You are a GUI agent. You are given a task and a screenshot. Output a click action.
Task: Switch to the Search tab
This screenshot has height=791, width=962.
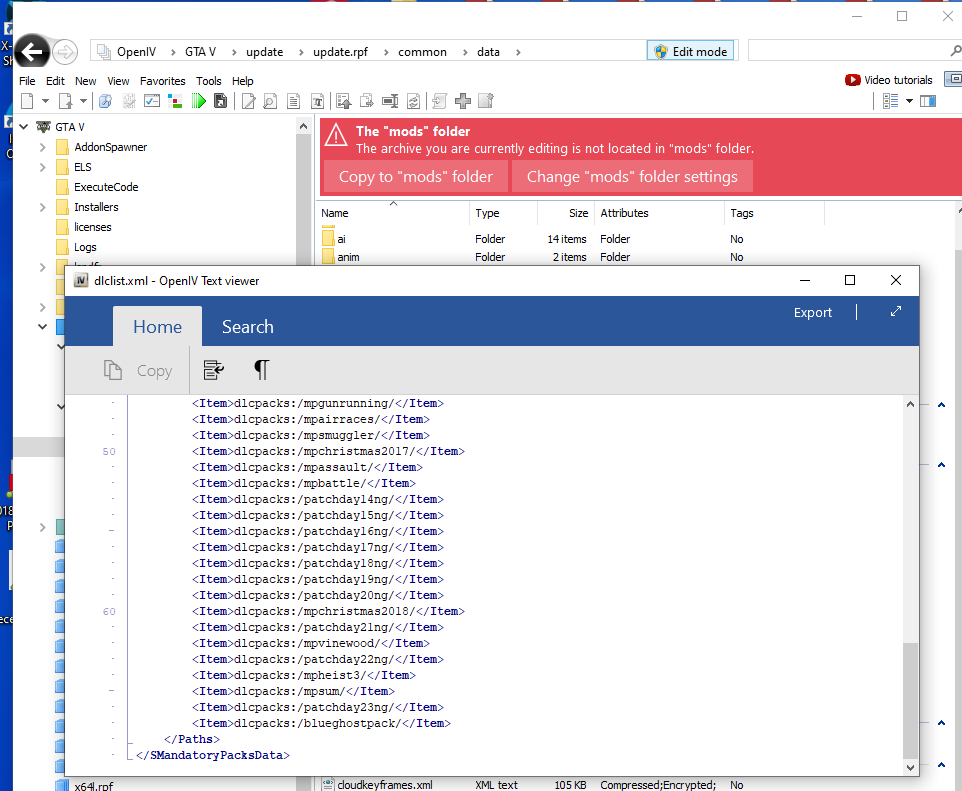[247, 327]
